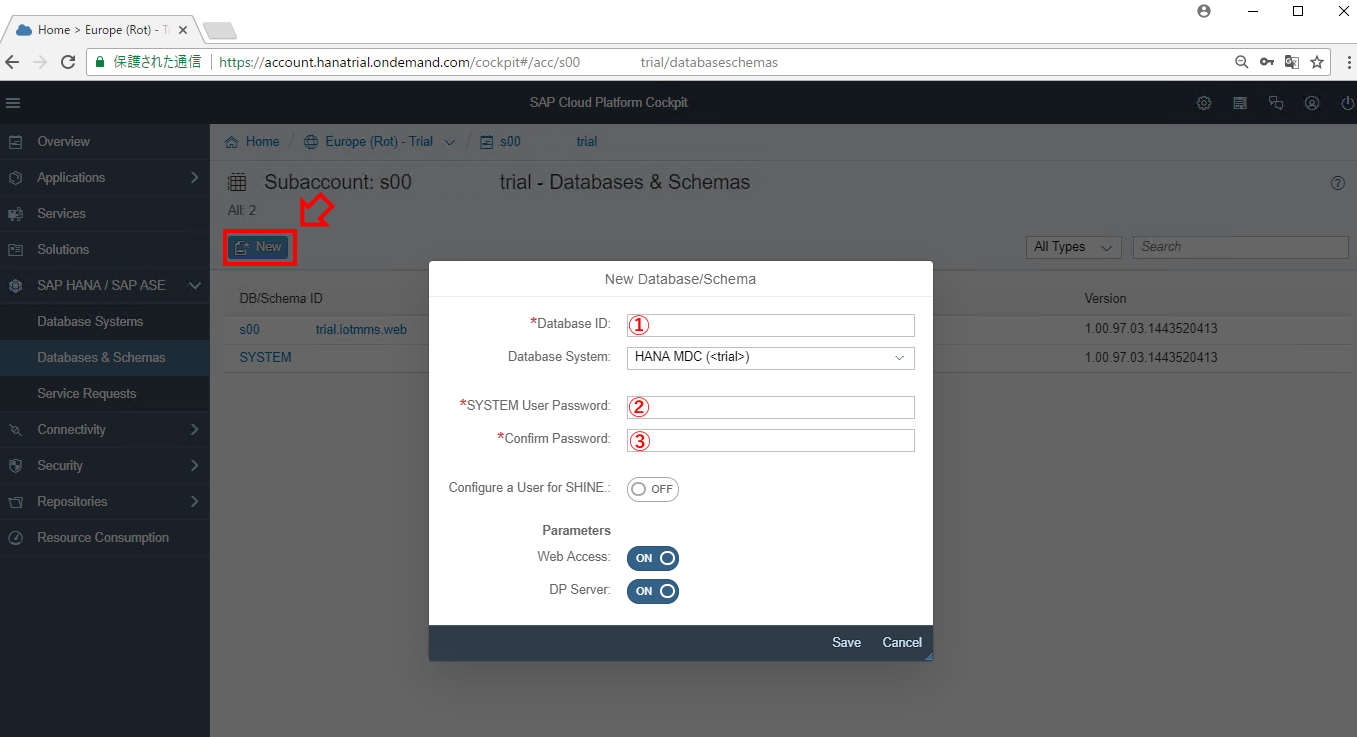Expand the Applications sidebar chevron
This screenshot has height=737, width=1357.
194,178
